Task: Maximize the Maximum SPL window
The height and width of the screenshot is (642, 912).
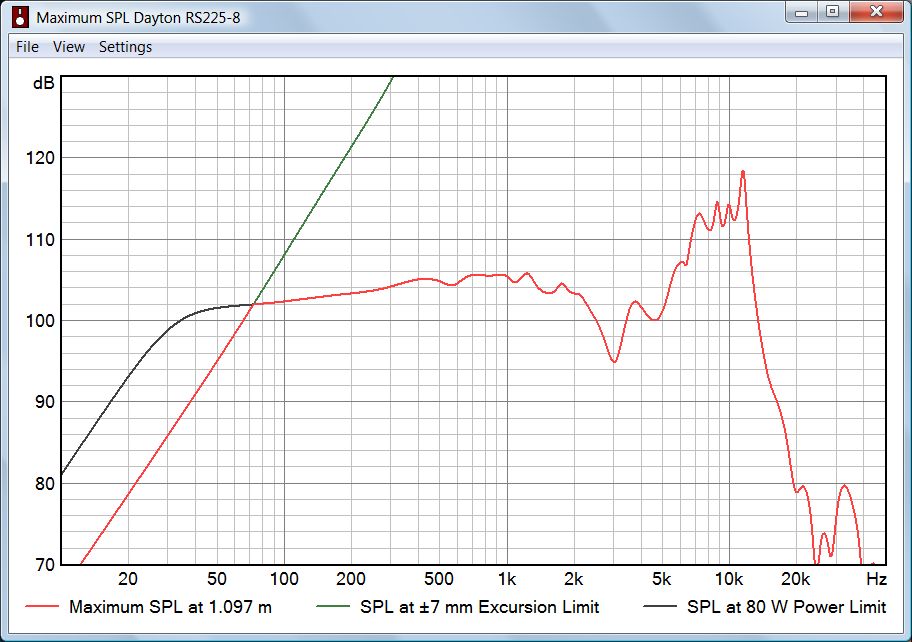Action: click(833, 12)
